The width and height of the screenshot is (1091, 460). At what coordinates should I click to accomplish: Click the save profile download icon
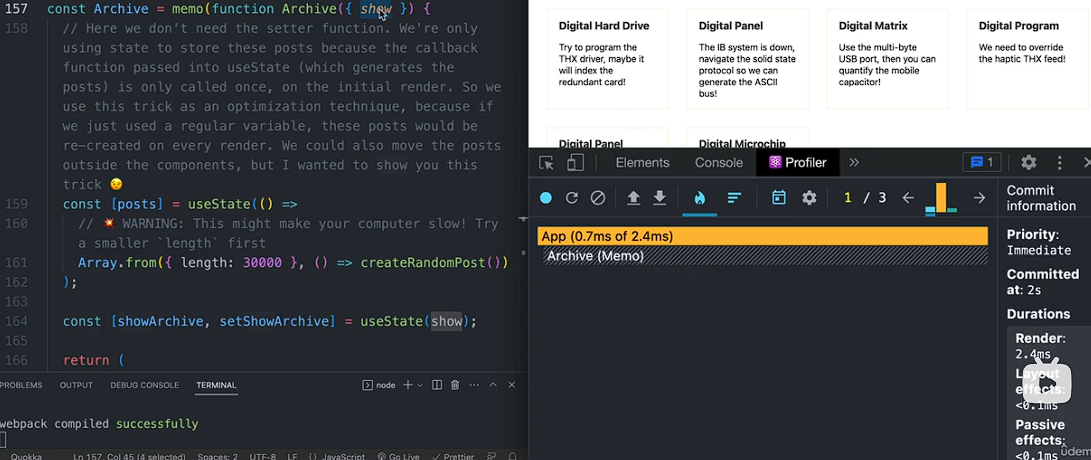click(660, 198)
